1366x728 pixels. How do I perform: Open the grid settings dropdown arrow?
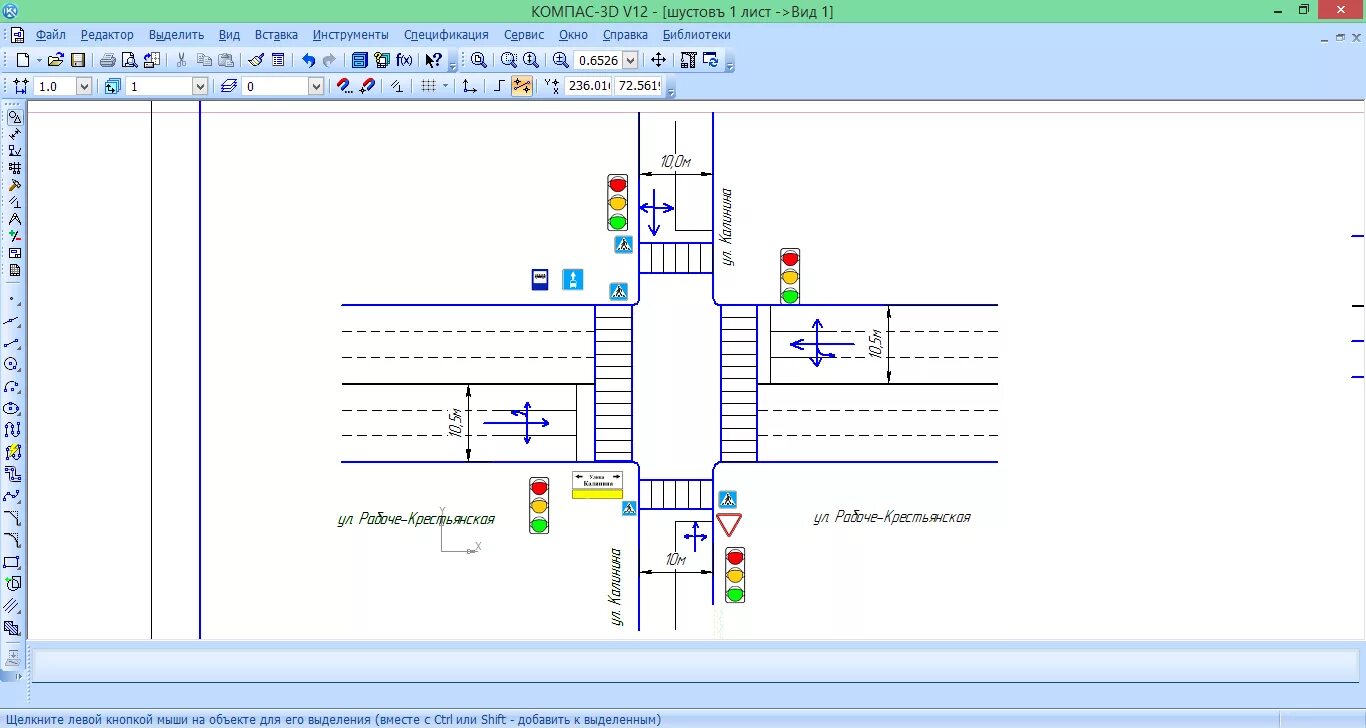click(x=445, y=86)
